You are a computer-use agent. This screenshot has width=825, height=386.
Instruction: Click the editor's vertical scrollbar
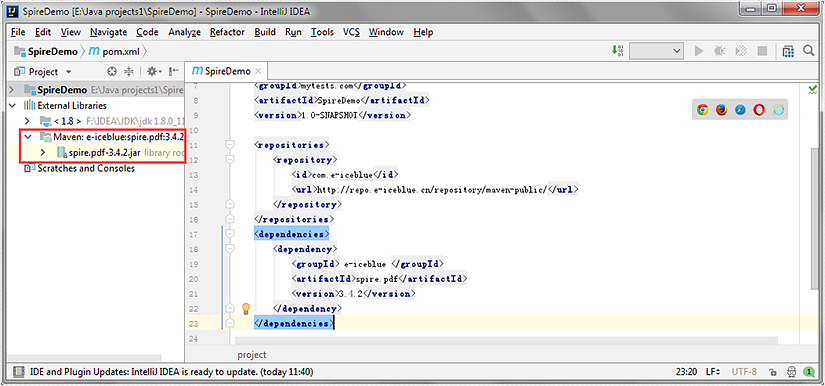click(813, 220)
